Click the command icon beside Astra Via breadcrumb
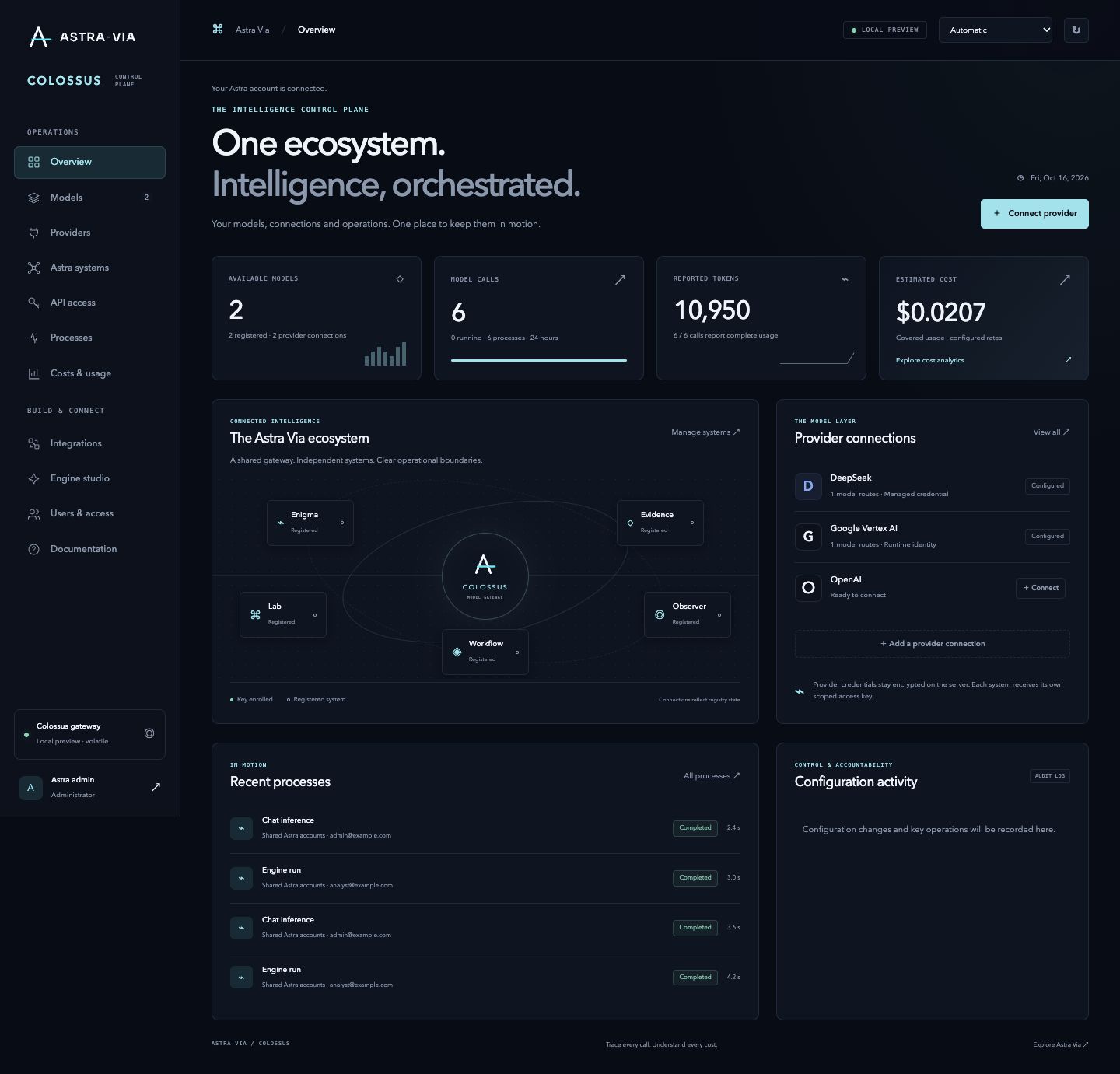This screenshot has height=1074, width=1120. pos(218,30)
